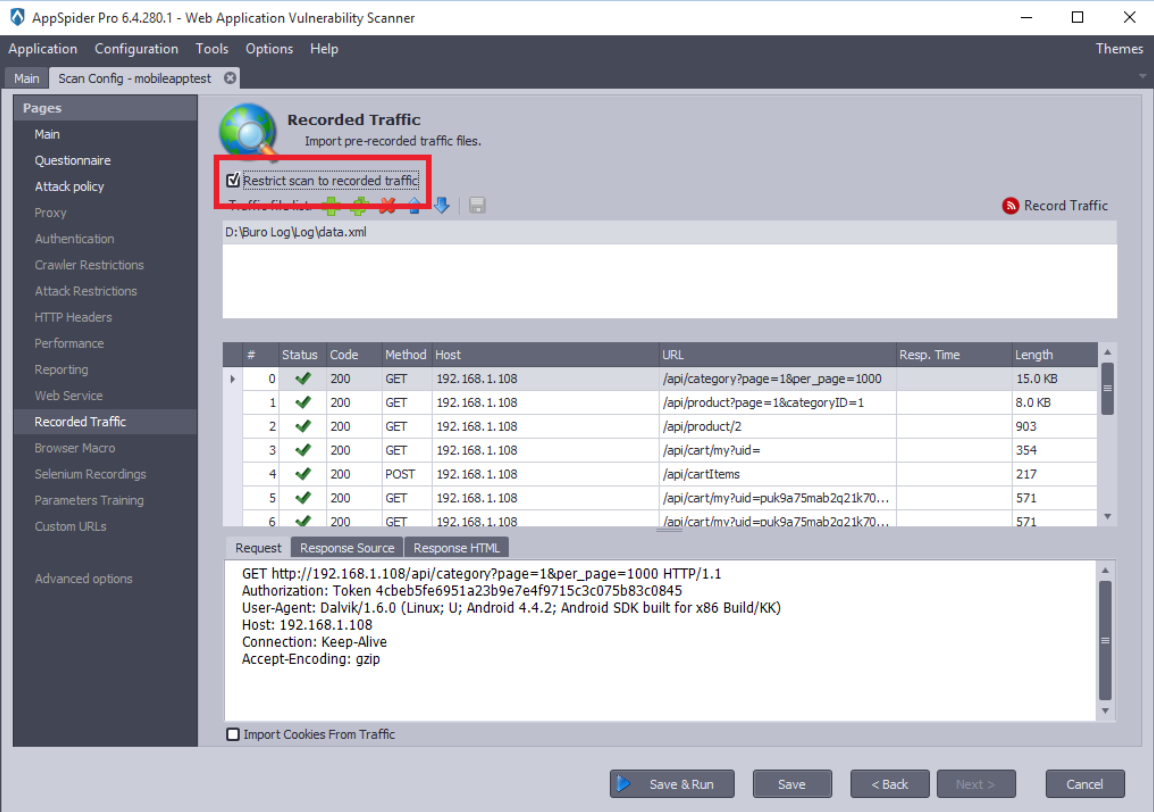Click the request pane vertical scrollbar thumb
This screenshot has width=1154, height=812.
click(1105, 640)
